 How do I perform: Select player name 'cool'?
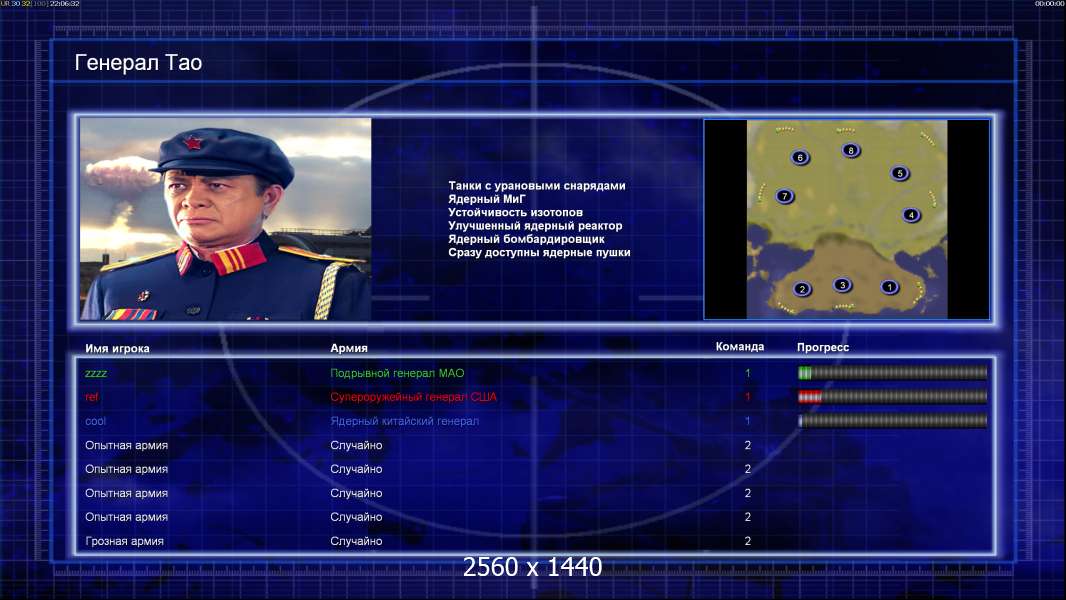(95, 421)
